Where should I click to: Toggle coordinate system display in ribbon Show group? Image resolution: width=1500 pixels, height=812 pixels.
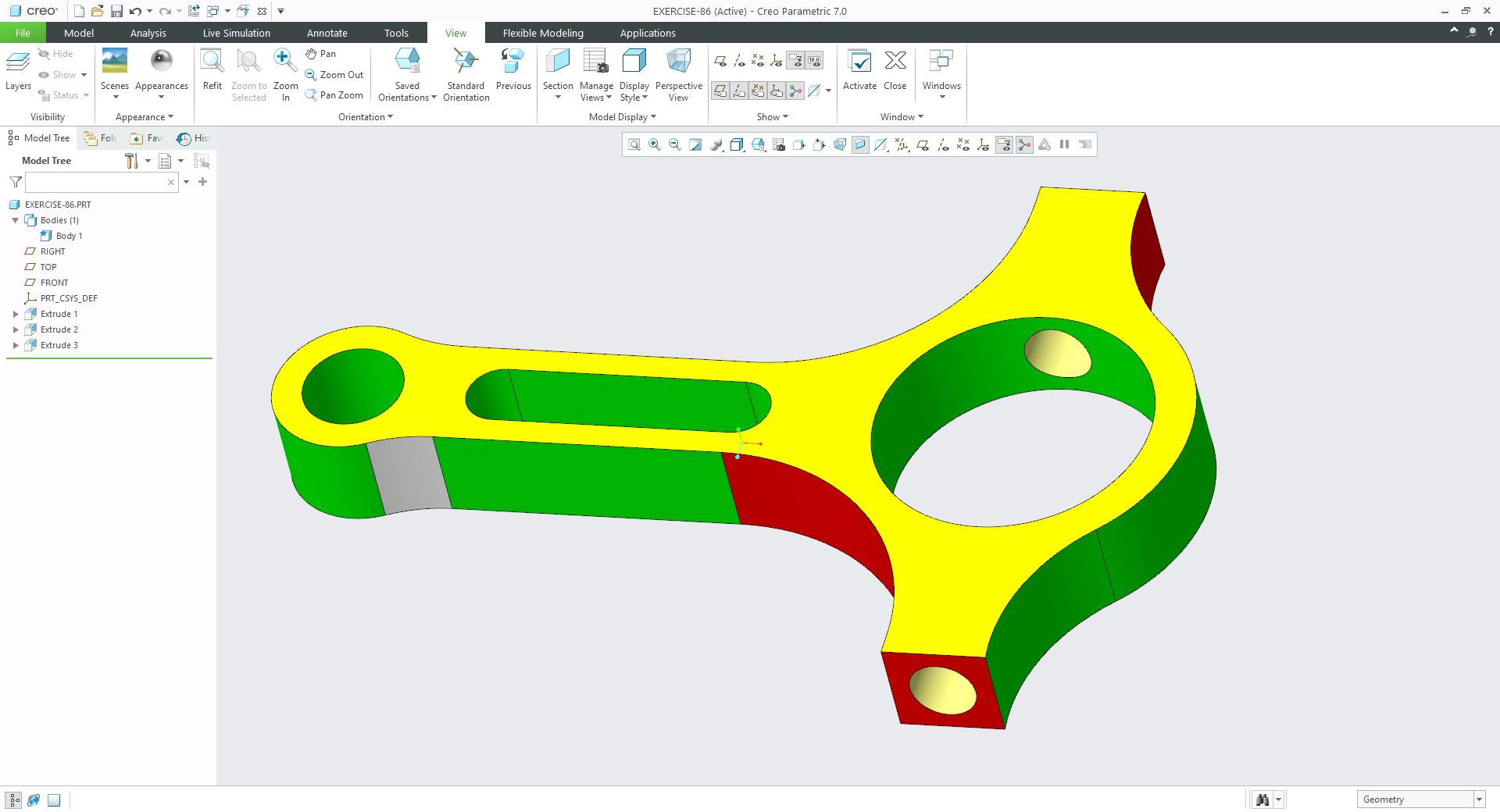777,61
